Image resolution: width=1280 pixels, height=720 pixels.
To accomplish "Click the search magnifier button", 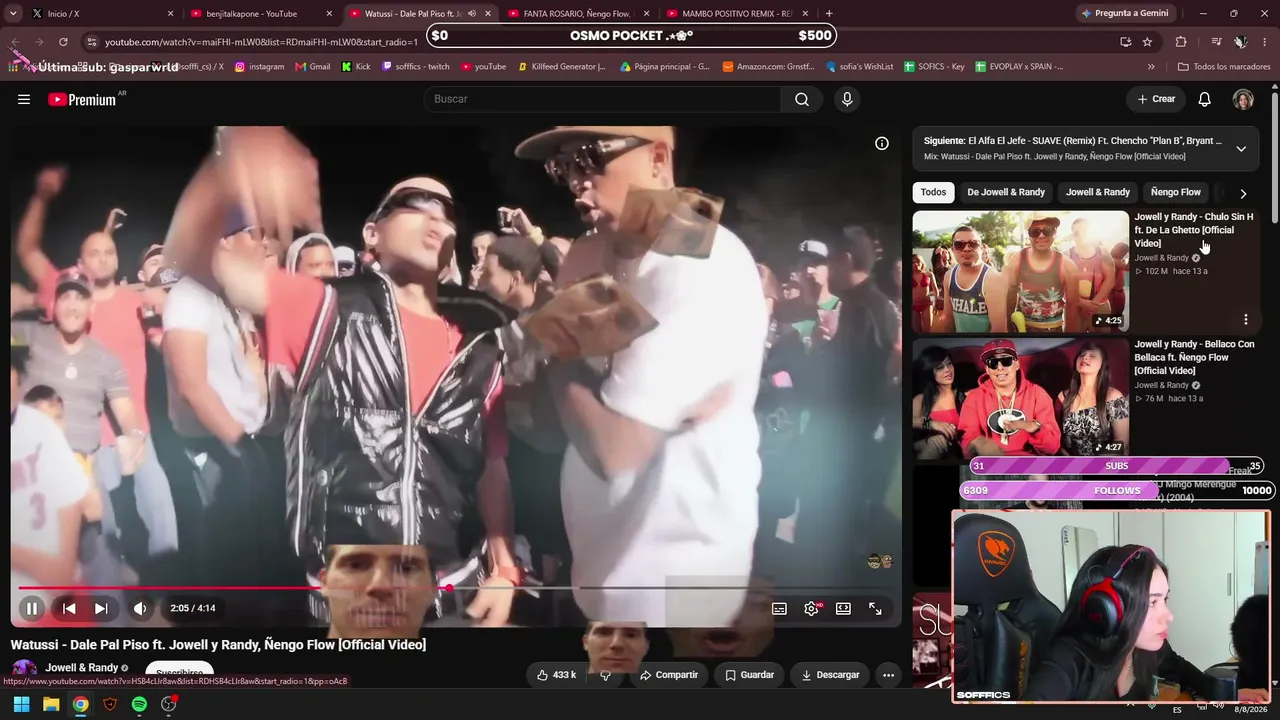I will pyautogui.click(x=802, y=99).
